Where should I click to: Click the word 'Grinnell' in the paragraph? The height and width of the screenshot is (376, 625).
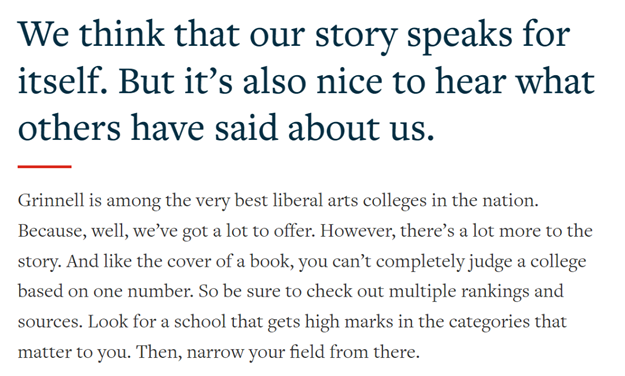tap(51, 201)
